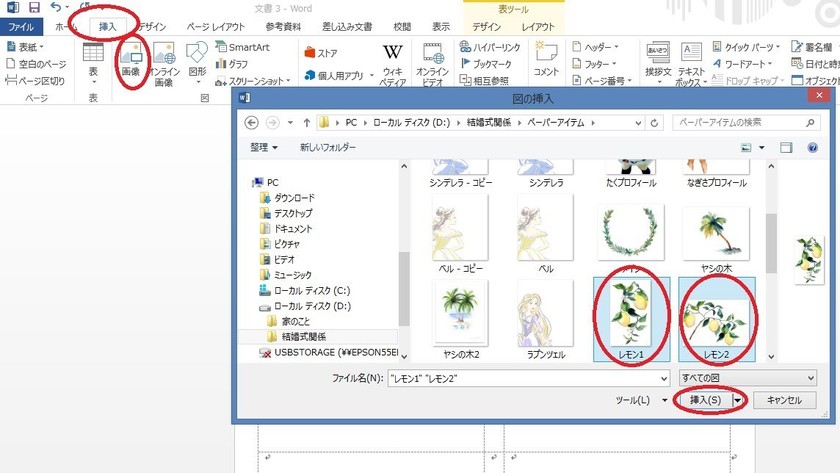Viewport: 840px width, 473px height.
Task: Select ドキュメント folder in tree
Action: point(286,229)
